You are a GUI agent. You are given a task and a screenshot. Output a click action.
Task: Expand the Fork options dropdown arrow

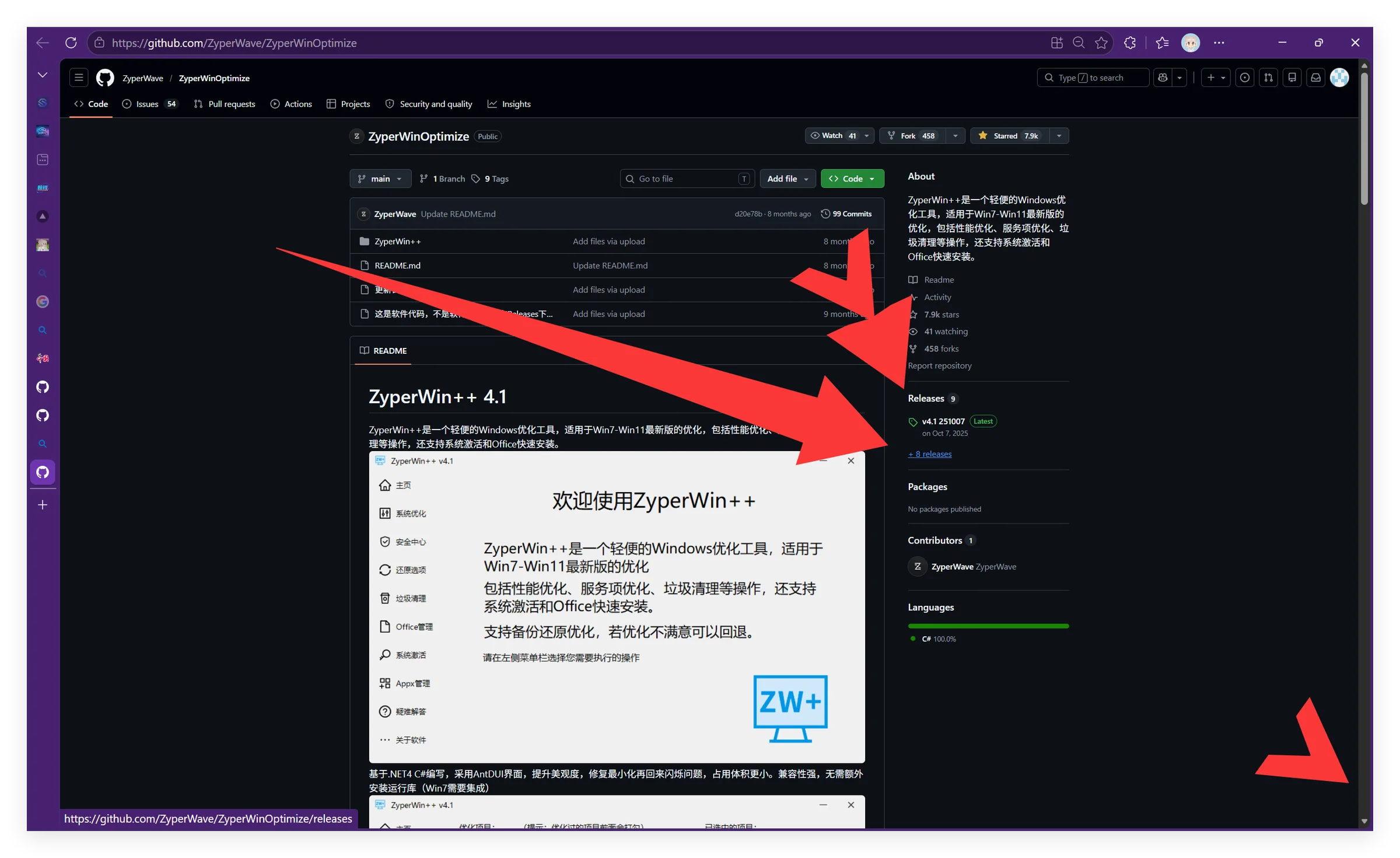tap(955, 135)
